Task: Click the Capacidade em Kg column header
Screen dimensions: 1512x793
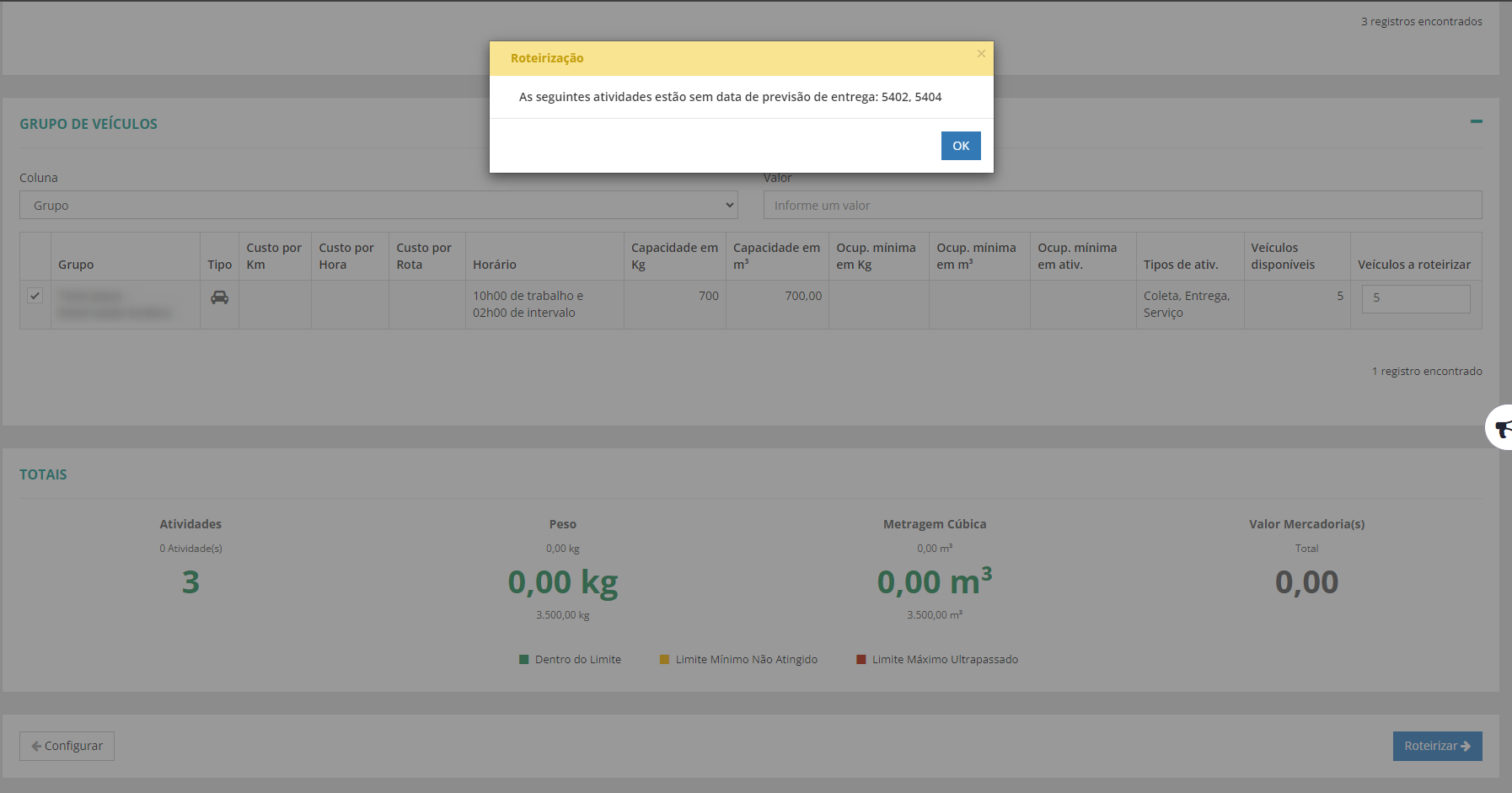Action: (x=674, y=256)
